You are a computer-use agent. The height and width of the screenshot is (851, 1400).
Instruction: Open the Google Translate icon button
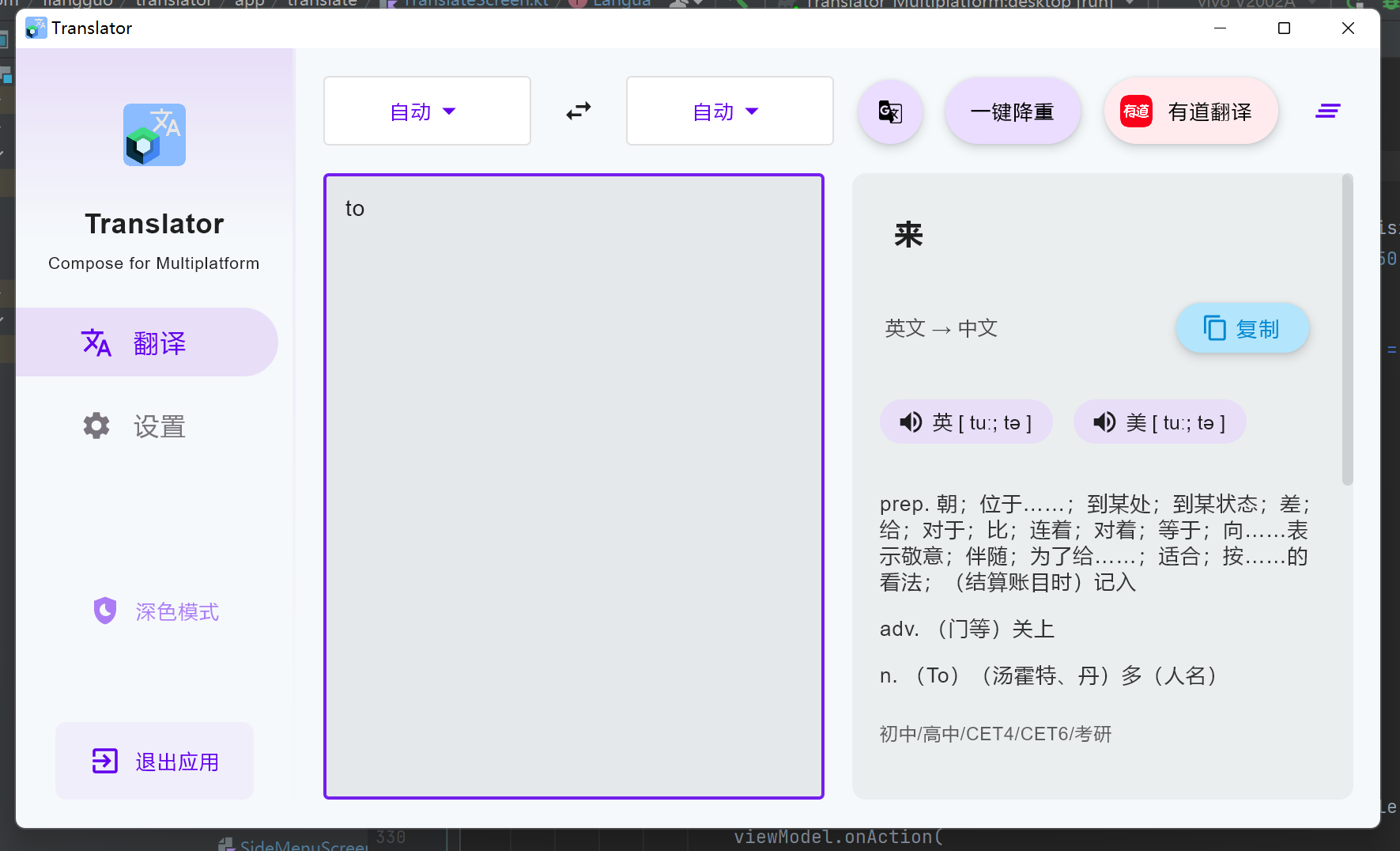coord(890,112)
